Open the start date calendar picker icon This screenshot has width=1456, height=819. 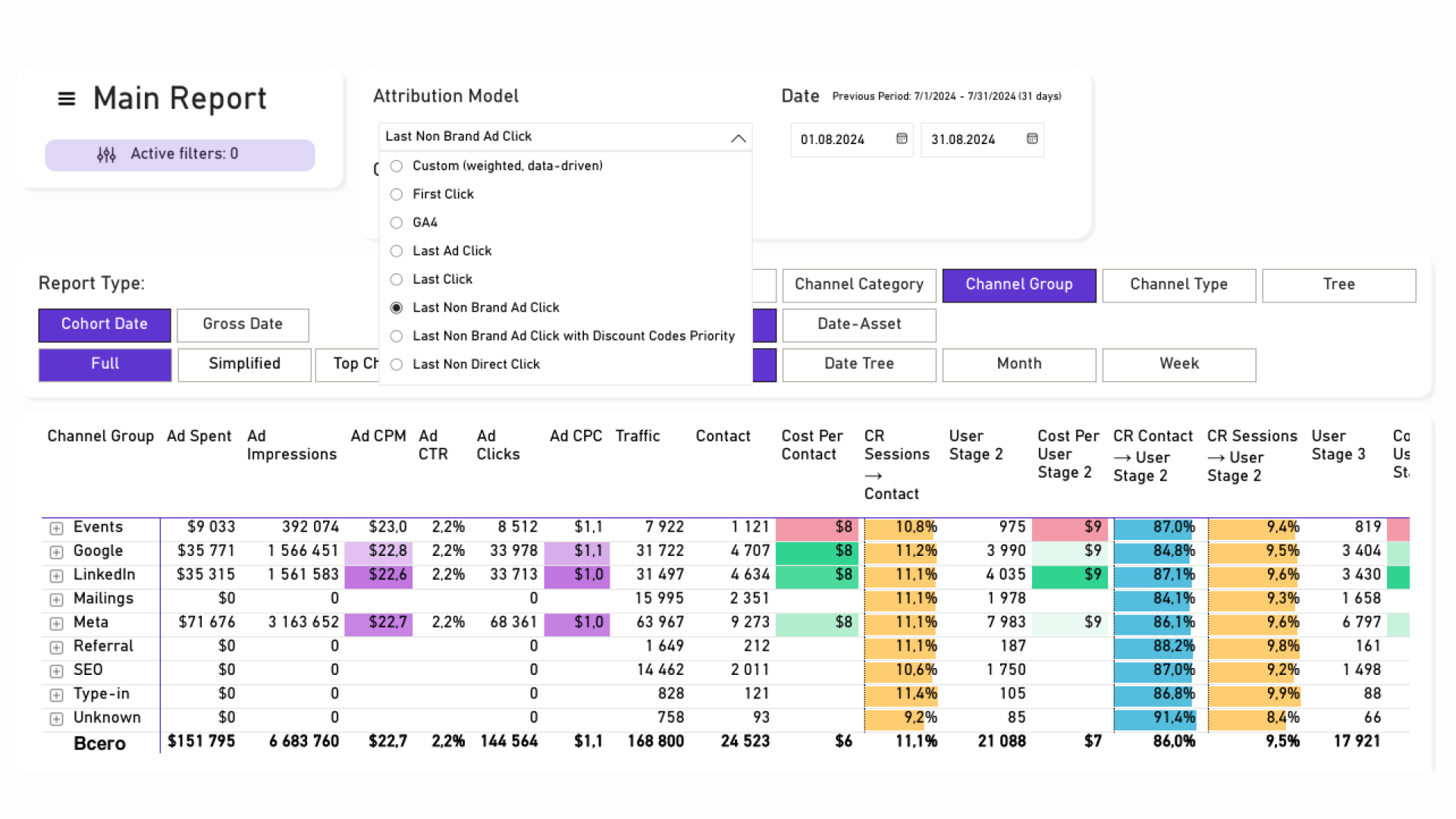click(902, 139)
